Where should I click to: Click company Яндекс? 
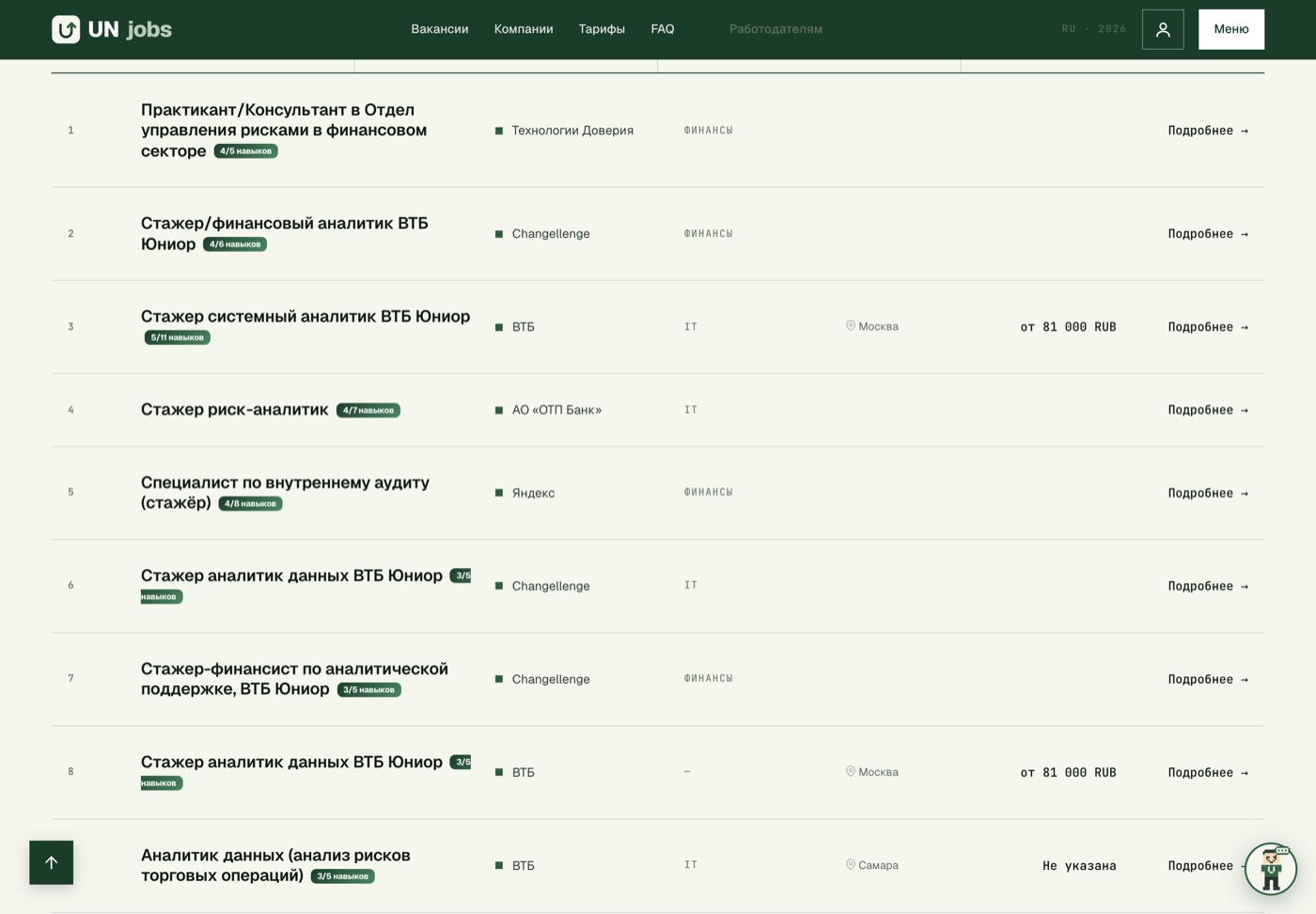click(533, 493)
